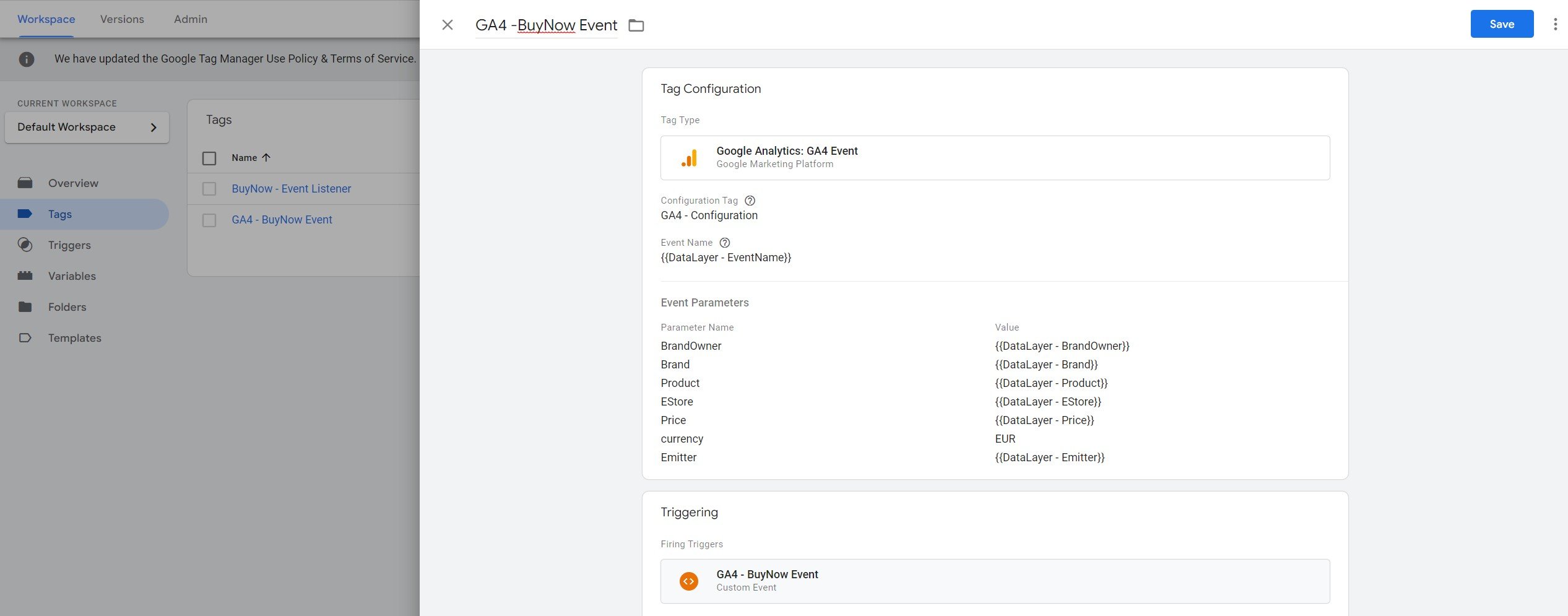1568x616 pixels.
Task: Open the three-dot more actions menu
Action: [x=1554, y=24]
